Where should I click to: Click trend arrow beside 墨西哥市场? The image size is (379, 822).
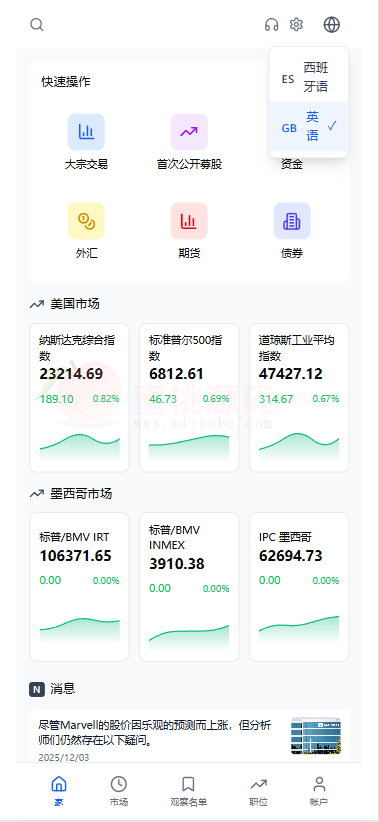pos(37,494)
